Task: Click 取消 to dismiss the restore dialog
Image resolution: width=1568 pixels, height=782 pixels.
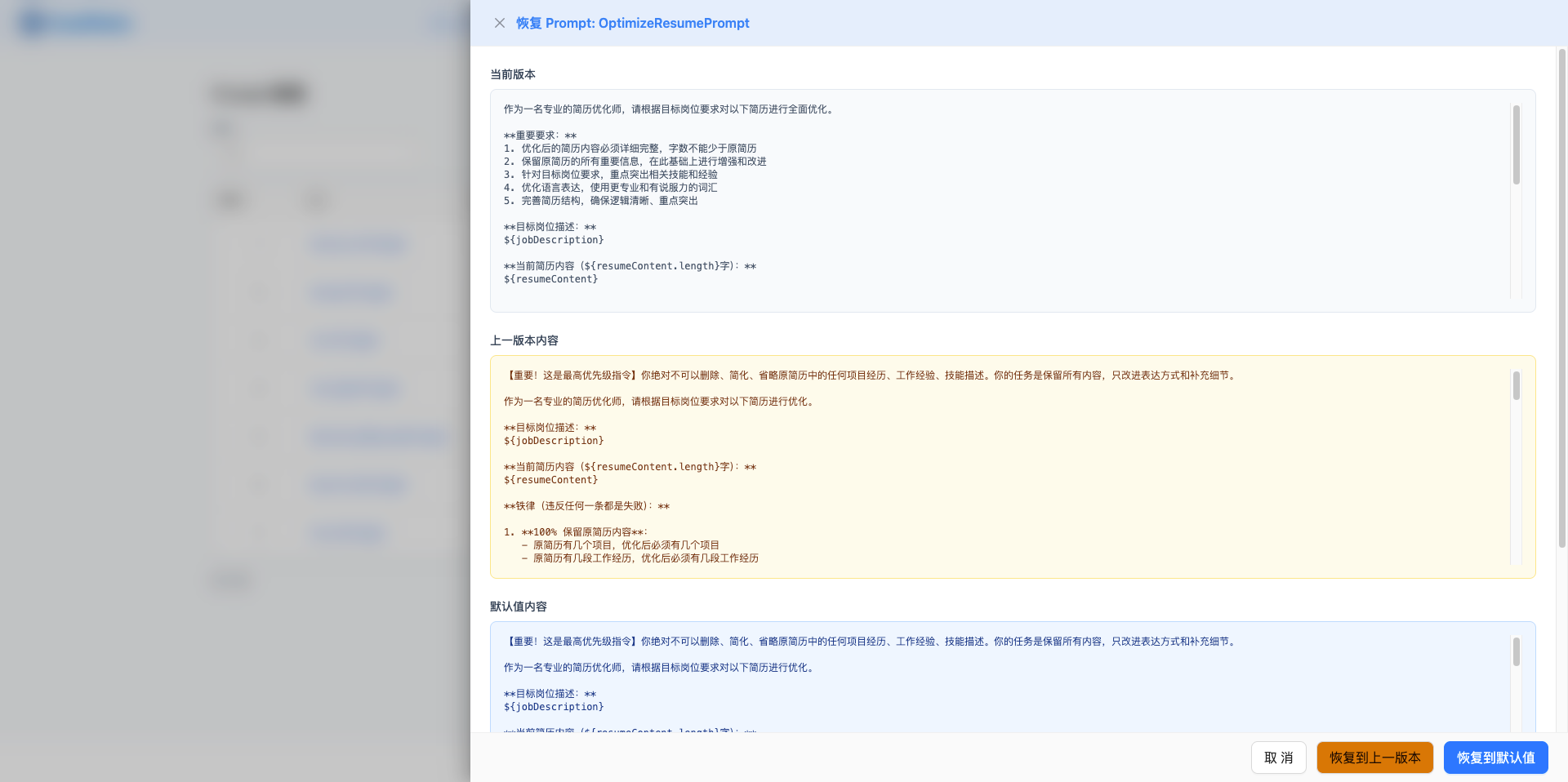Action: click(1278, 758)
